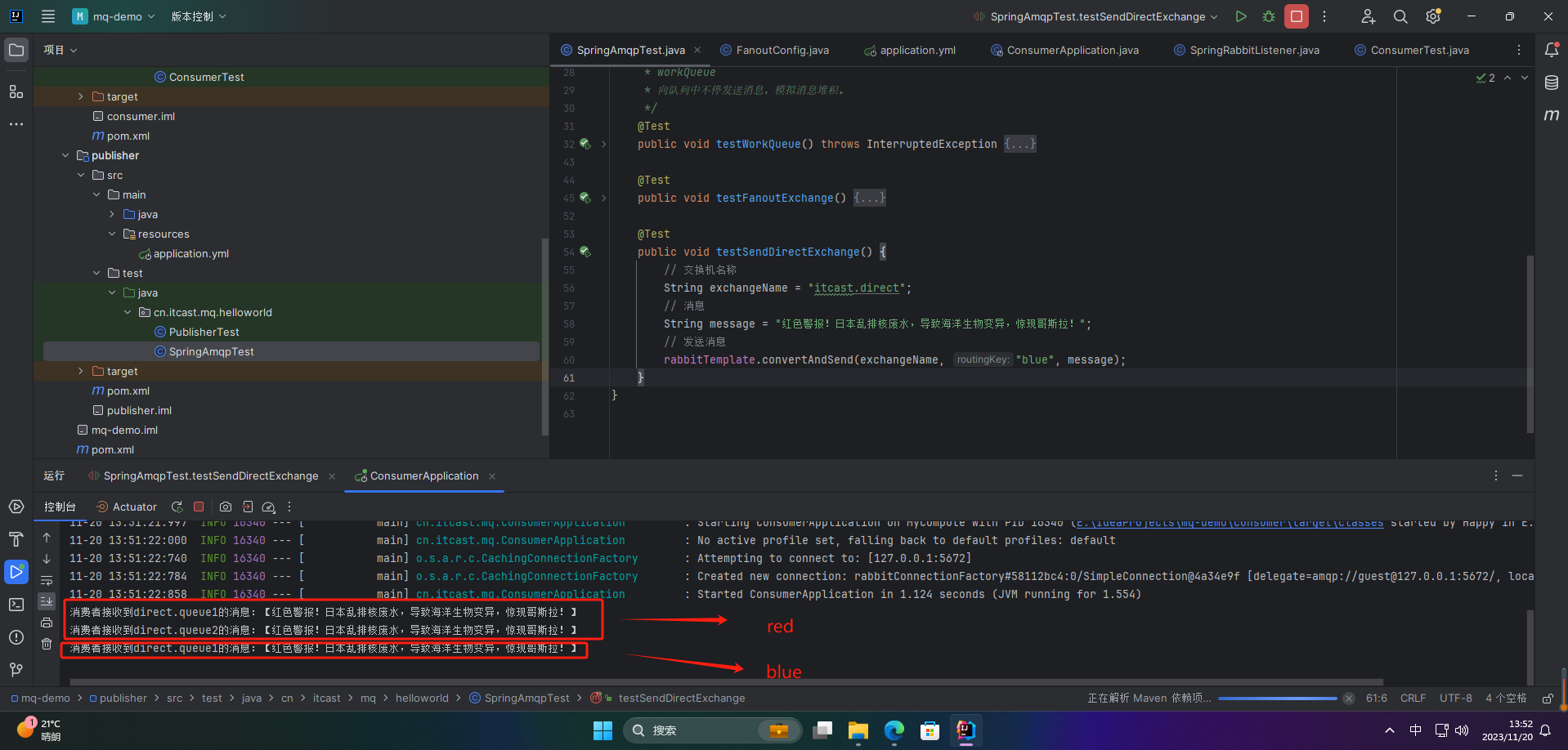Image resolution: width=1568 pixels, height=750 pixels.
Task: Open the Terminal tool window
Action: click(16, 605)
